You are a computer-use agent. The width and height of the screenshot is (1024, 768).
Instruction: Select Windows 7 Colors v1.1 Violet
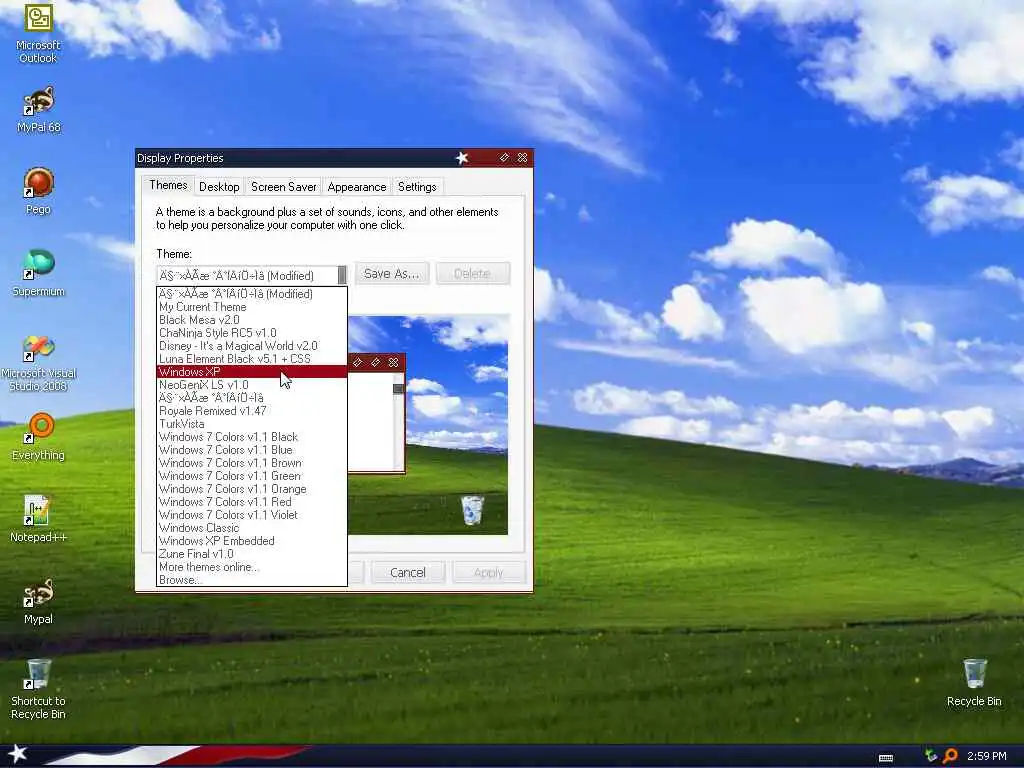252,515
